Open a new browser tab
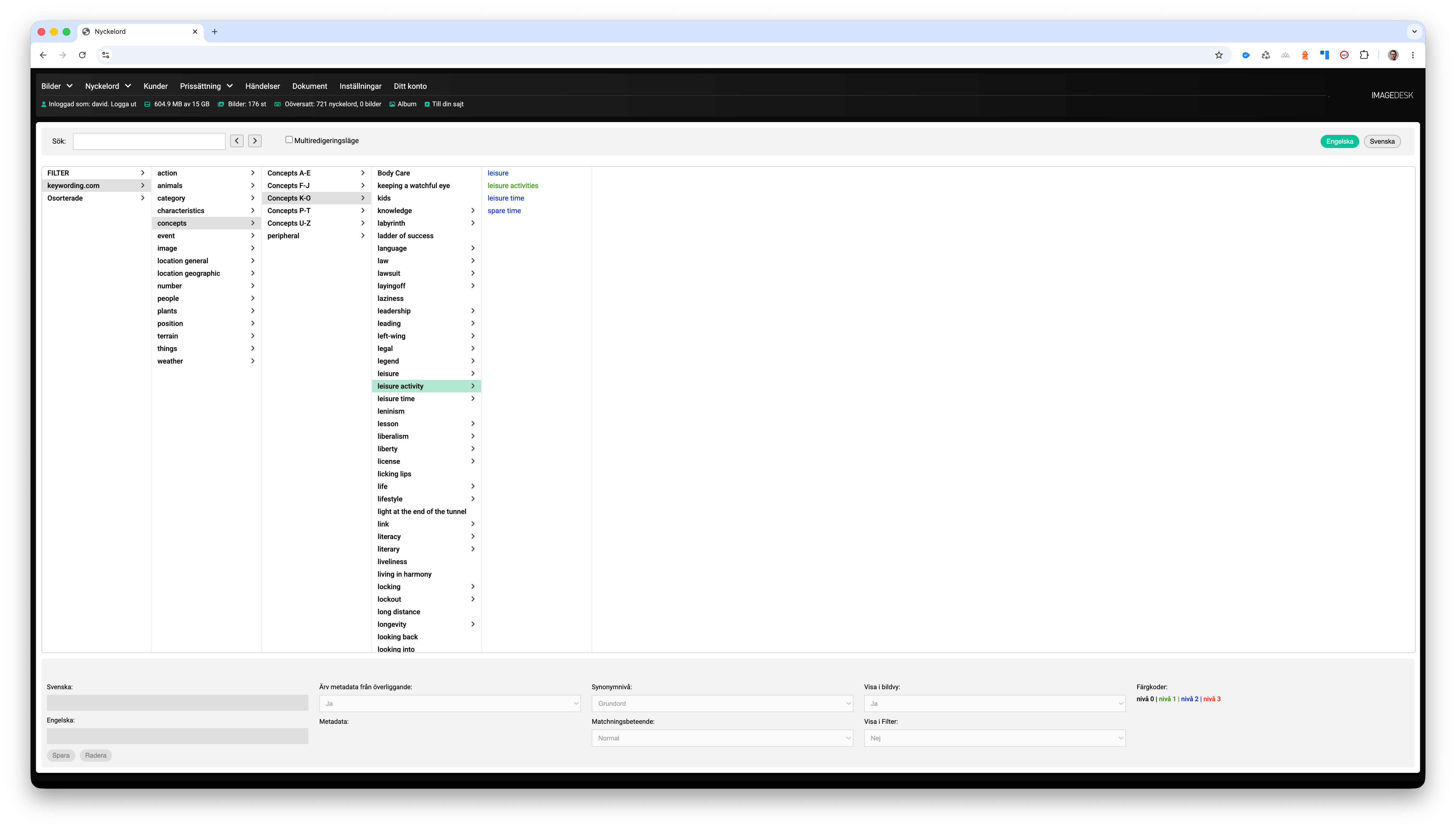 215,32
